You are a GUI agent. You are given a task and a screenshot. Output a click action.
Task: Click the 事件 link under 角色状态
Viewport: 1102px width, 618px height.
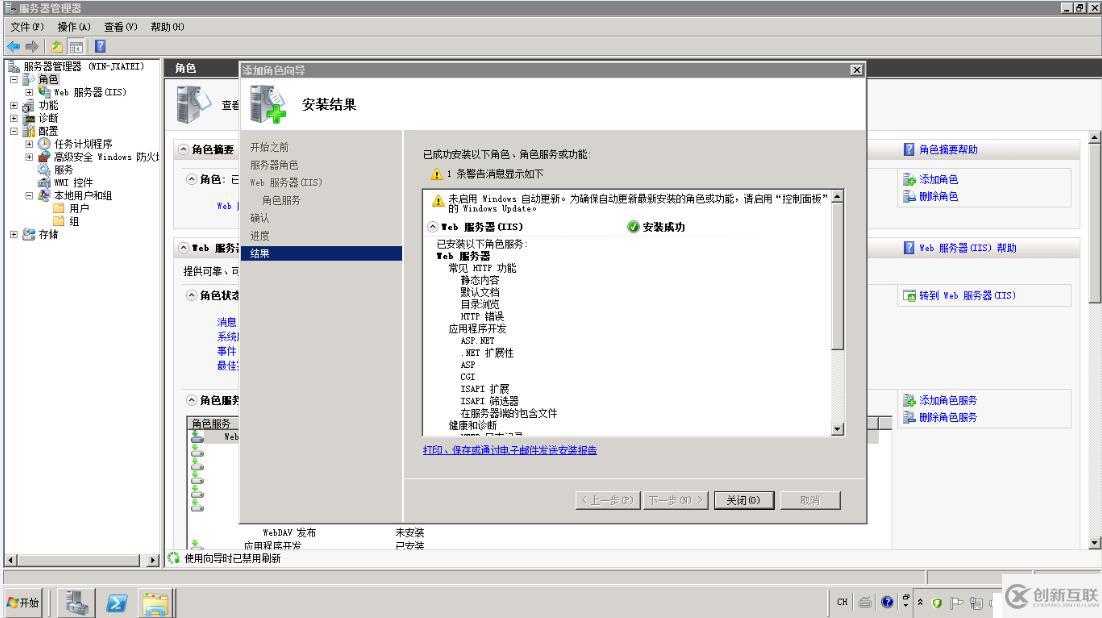coord(226,351)
